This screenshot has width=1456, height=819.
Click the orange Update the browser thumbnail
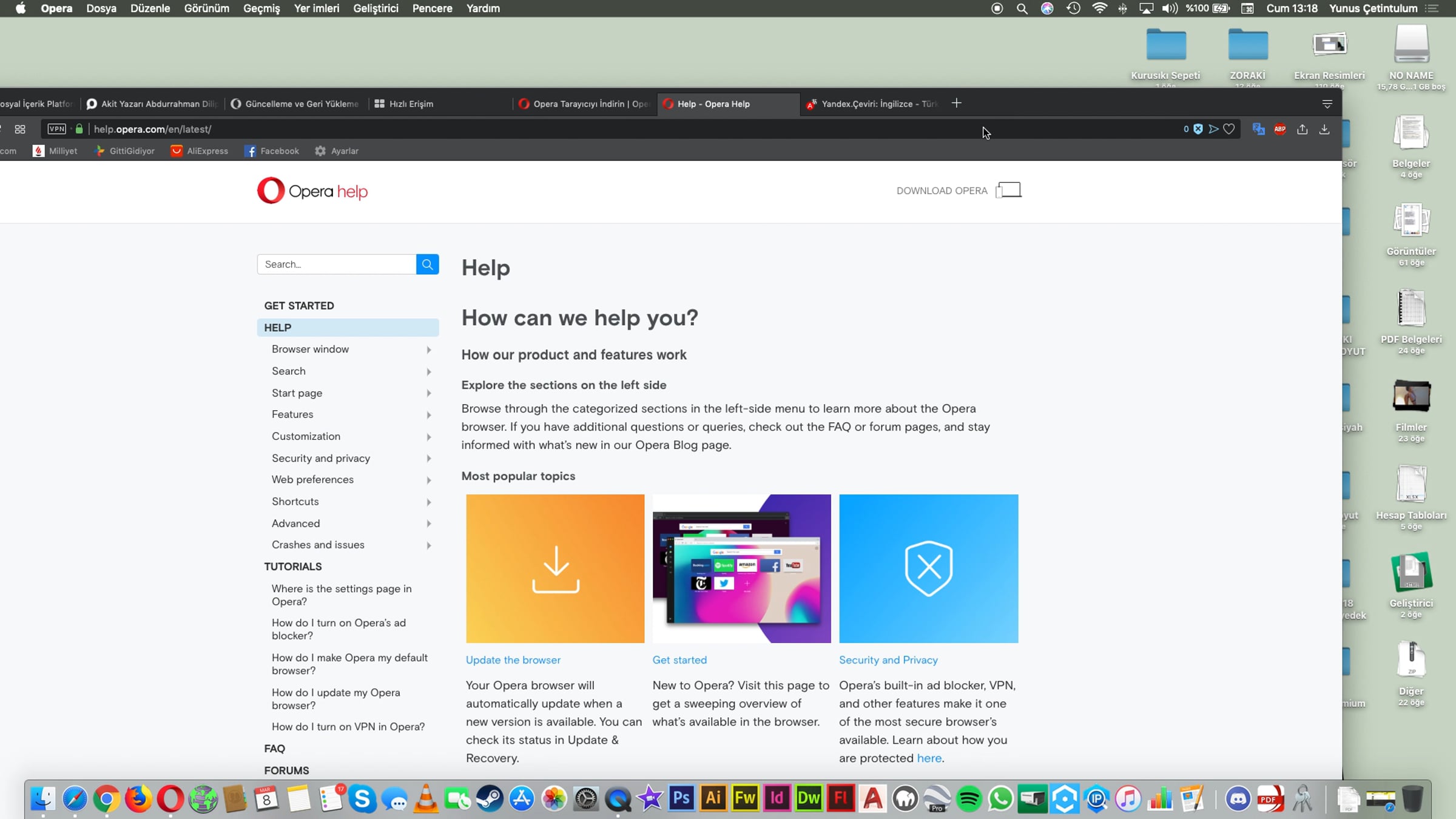[555, 568]
